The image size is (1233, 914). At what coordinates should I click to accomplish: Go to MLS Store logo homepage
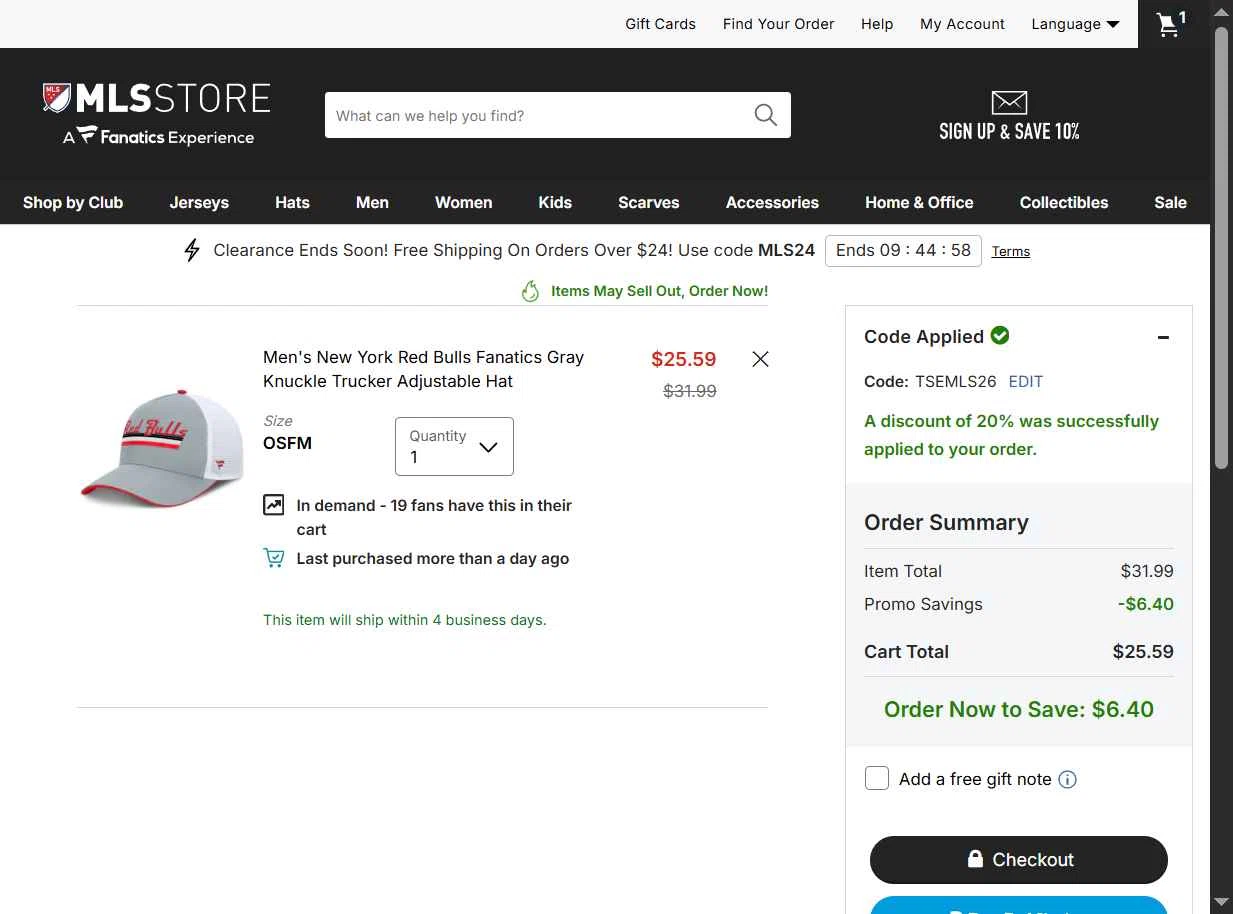coord(157,114)
